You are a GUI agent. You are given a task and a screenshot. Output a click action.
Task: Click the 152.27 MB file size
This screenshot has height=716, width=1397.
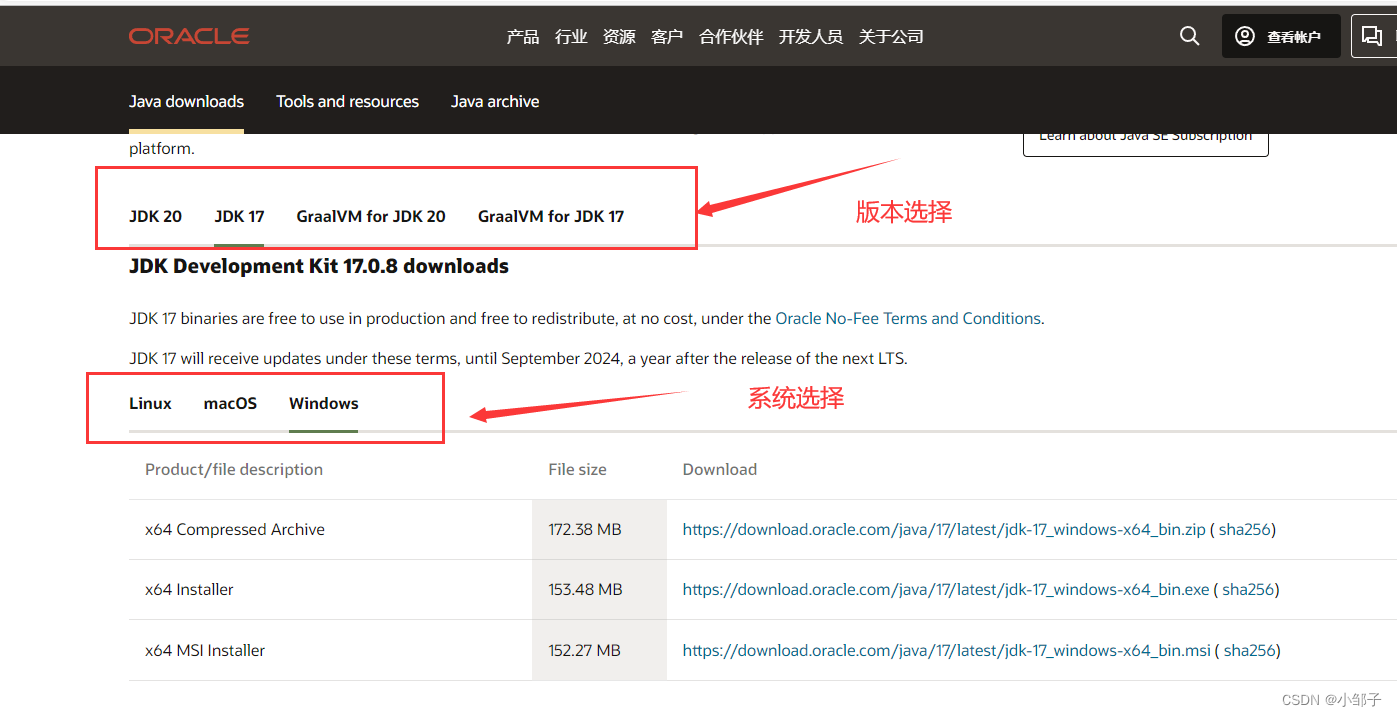584,650
